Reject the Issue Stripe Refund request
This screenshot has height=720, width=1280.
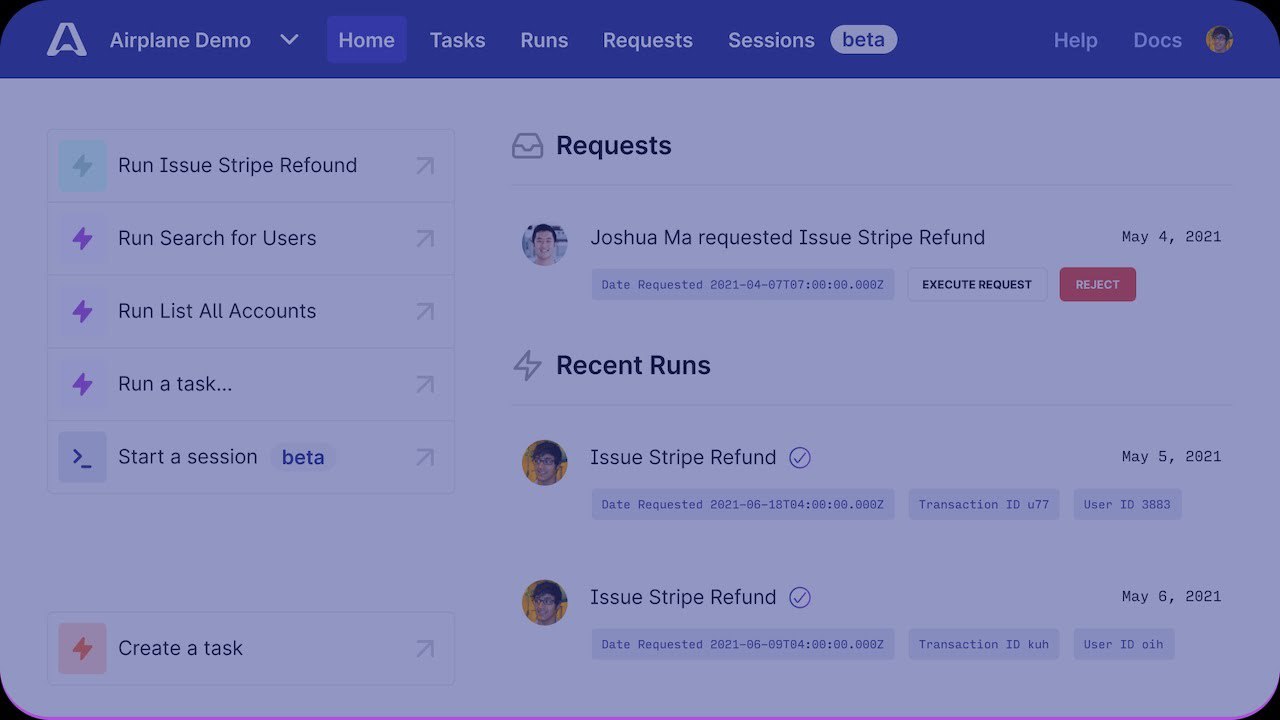point(1097,285)
